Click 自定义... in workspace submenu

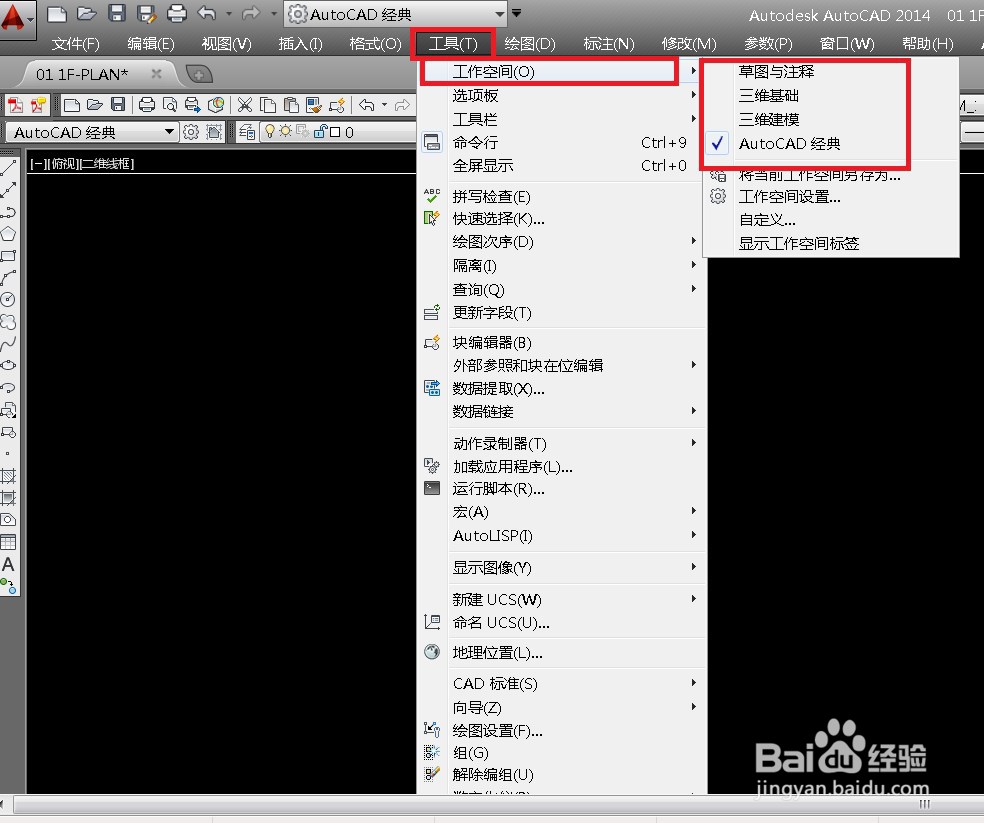pyautogui.click(x=767, y=220)
